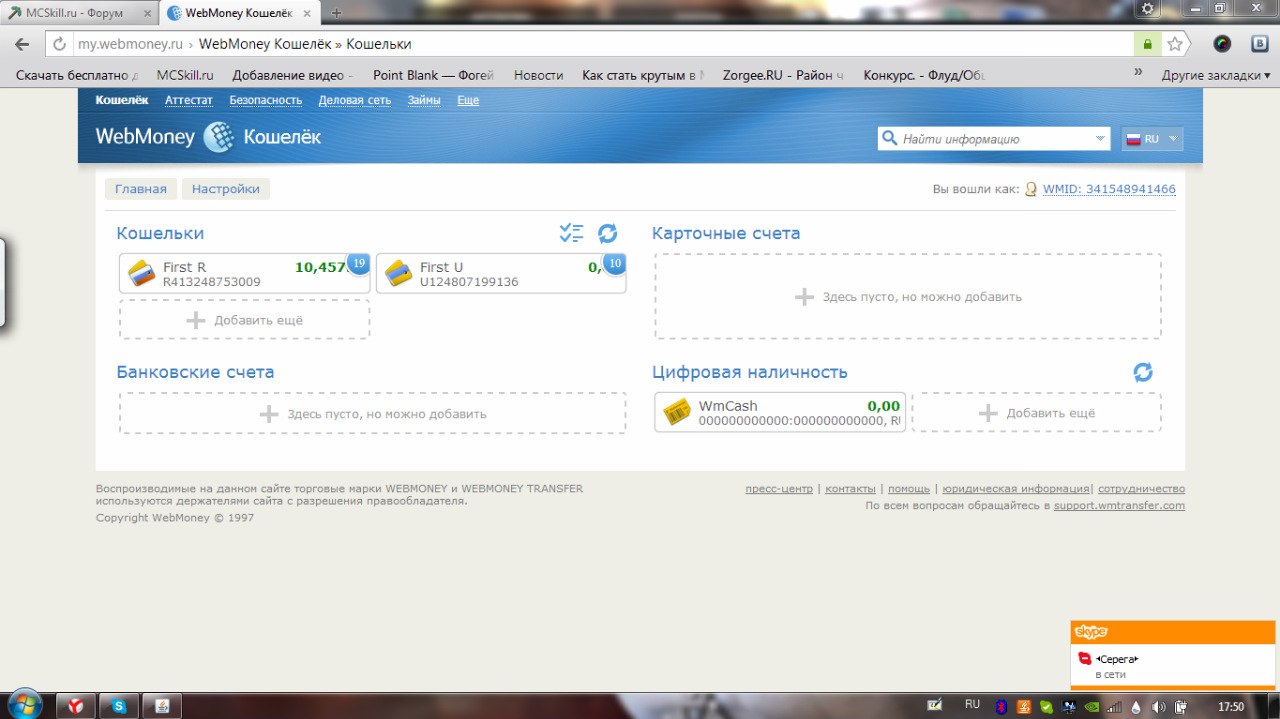Click the WebMoney globe logo
Viewport: 1280px width, 719px height.
(x=218, y=137)
